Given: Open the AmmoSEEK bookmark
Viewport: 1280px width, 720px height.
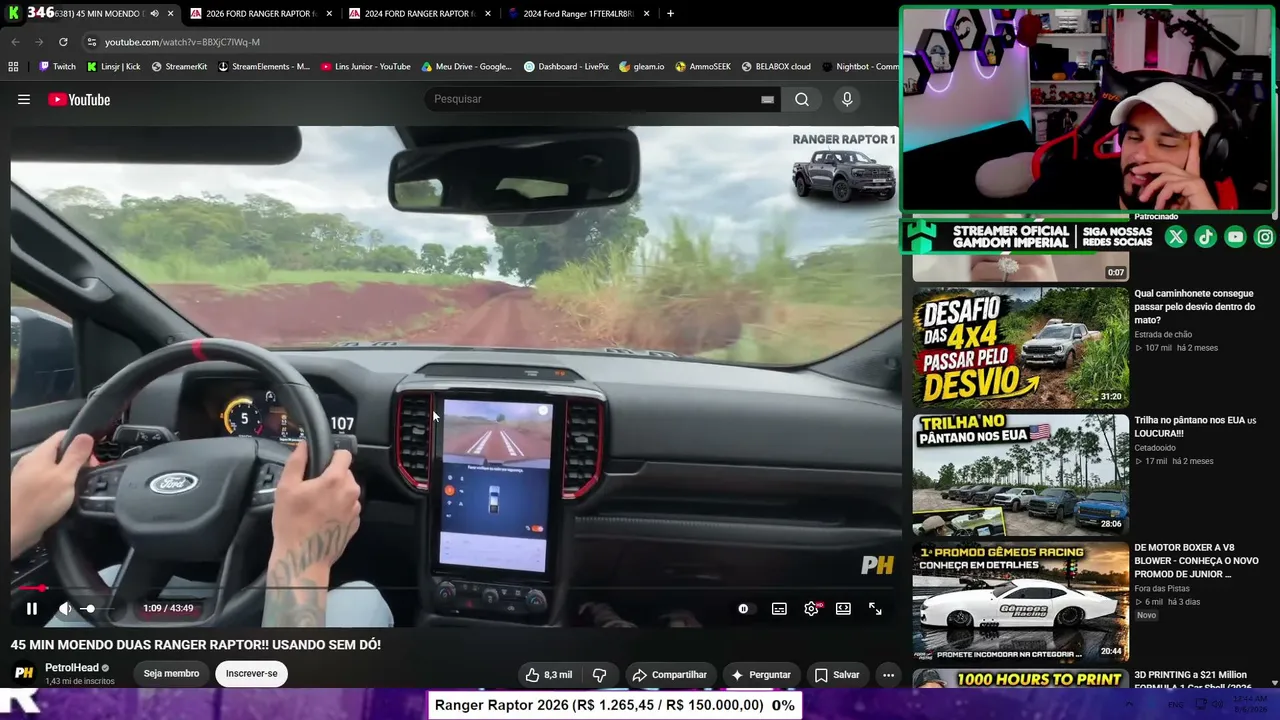Looking at the screenshot, I should coord(703,67).
